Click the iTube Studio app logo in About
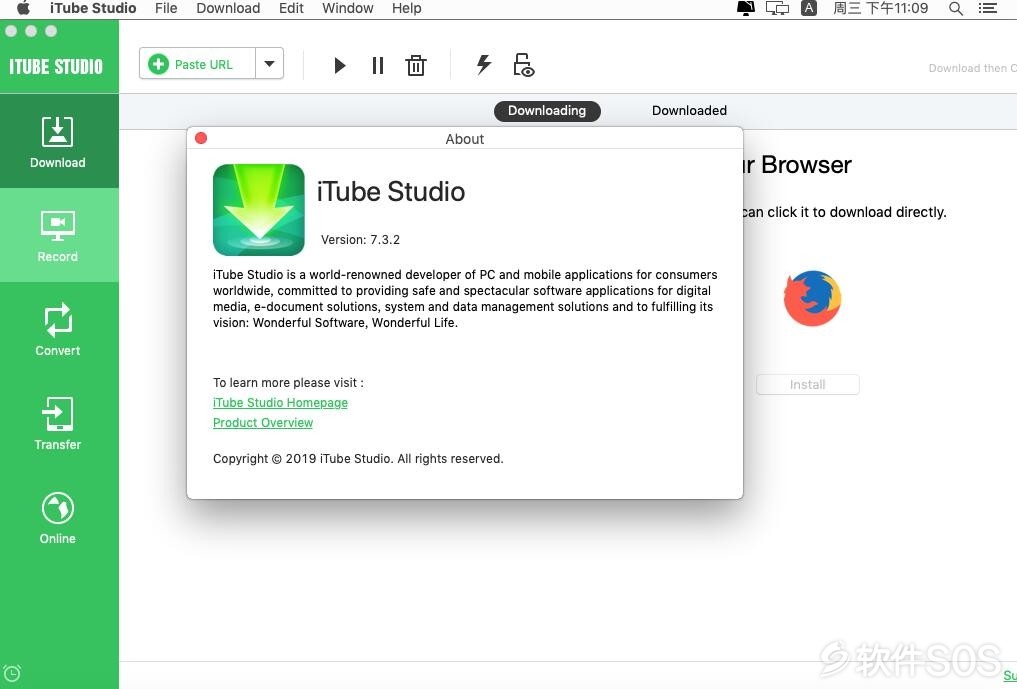Screen dimensions: 1017x689 259,210
